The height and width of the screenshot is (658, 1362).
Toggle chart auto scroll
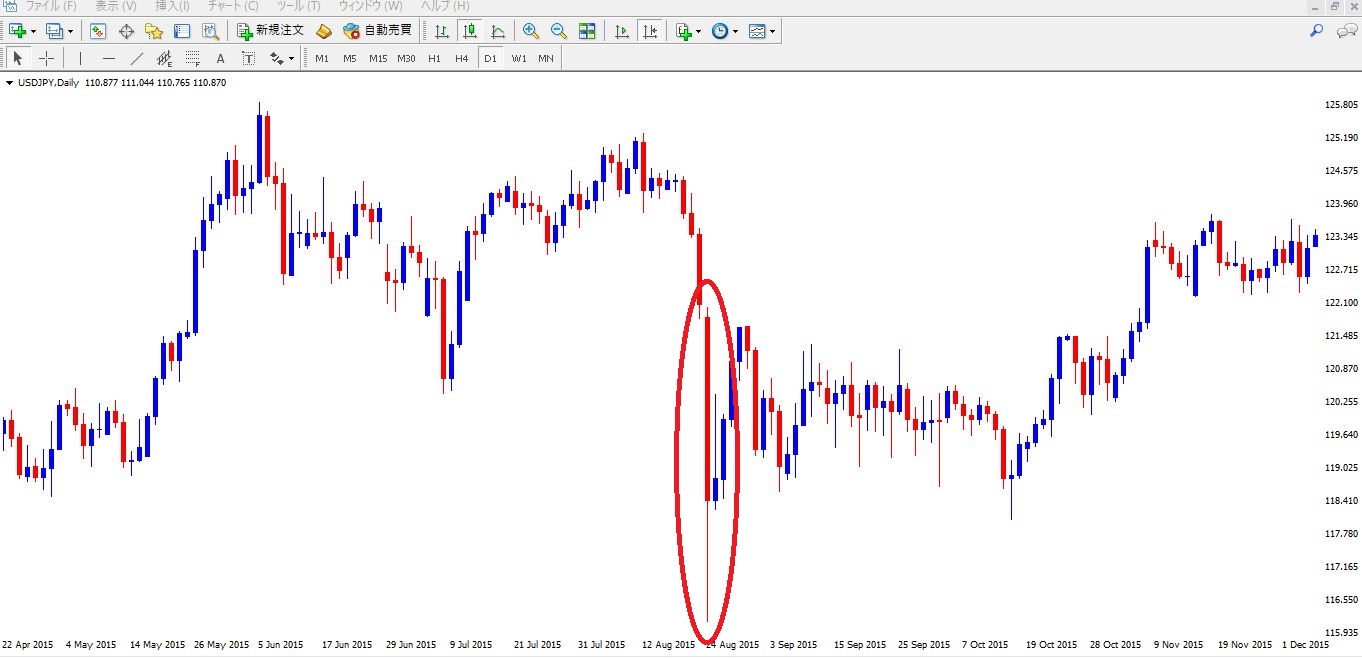622,31
